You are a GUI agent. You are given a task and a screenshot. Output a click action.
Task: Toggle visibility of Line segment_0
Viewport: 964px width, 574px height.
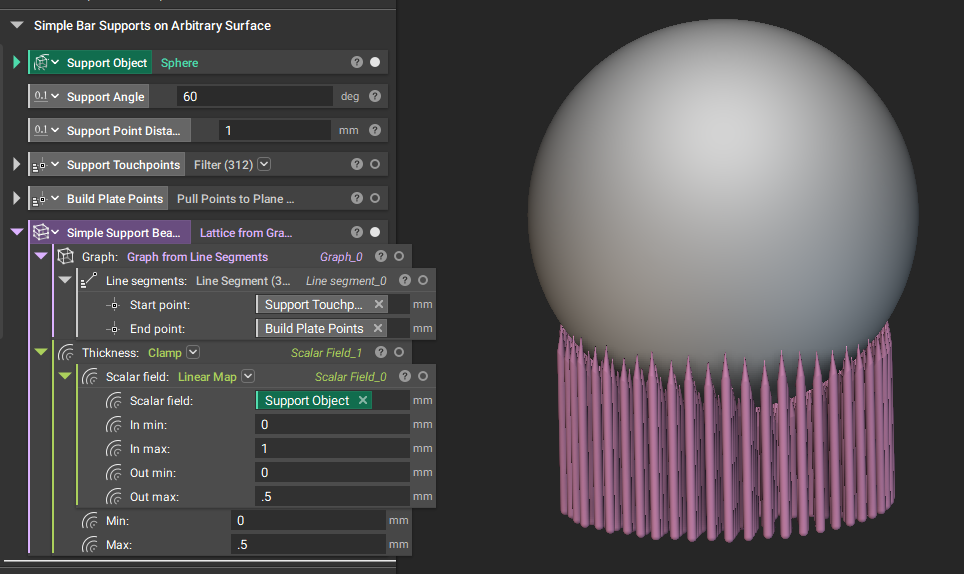[423, 280]
